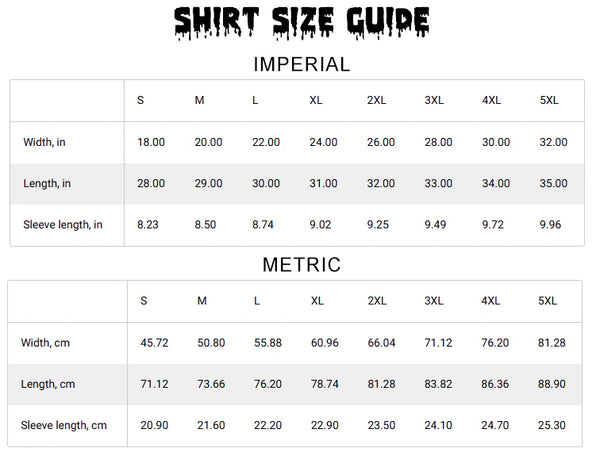Click the Shirt Size Guide title
This screenshot has width=600, height=452.
[301, 23]
